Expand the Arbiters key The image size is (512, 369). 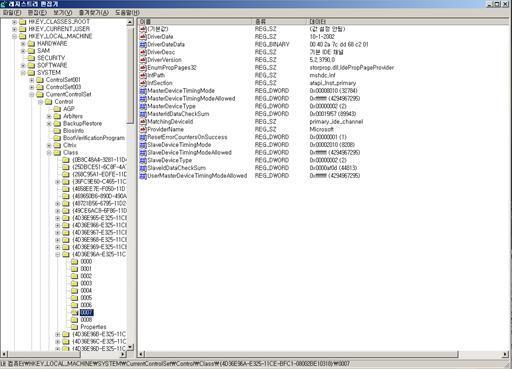click(x=49, y=116)
